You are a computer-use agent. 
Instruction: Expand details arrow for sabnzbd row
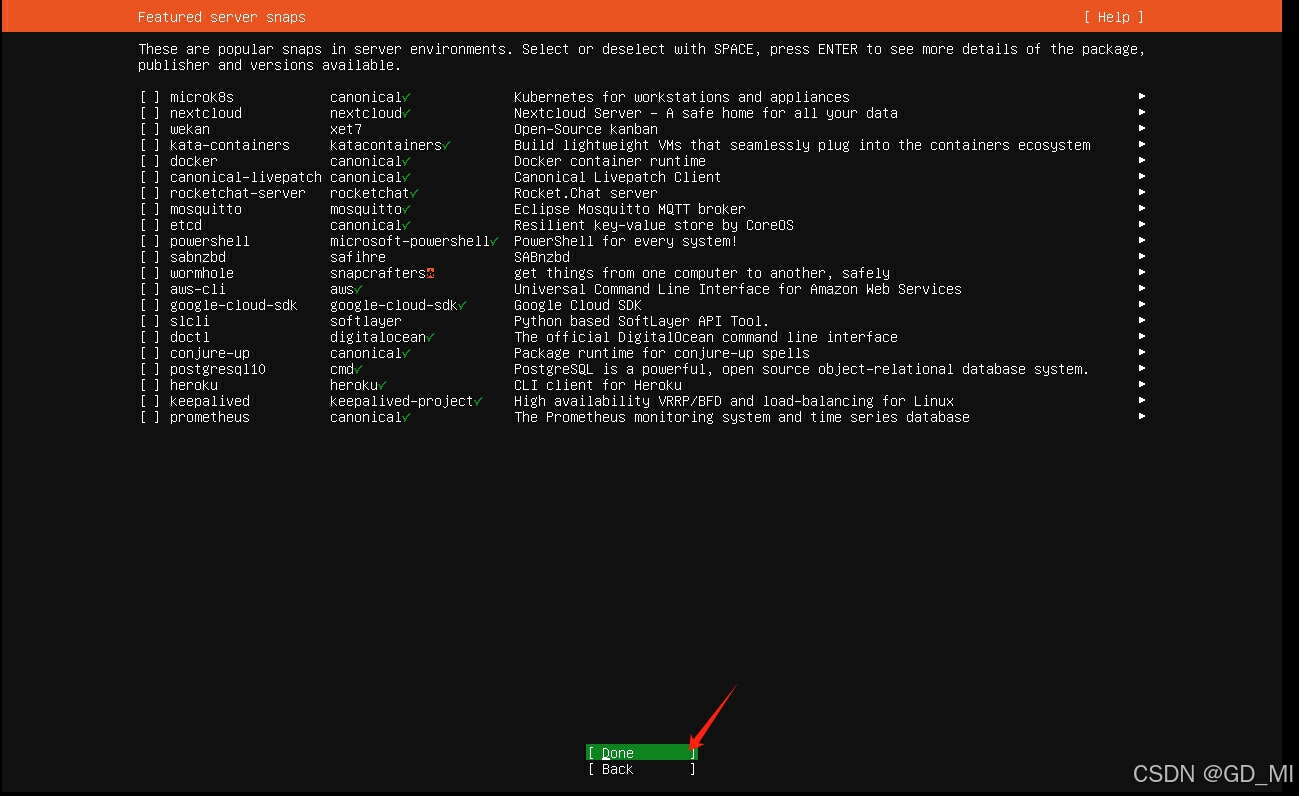click(1141, 256)
